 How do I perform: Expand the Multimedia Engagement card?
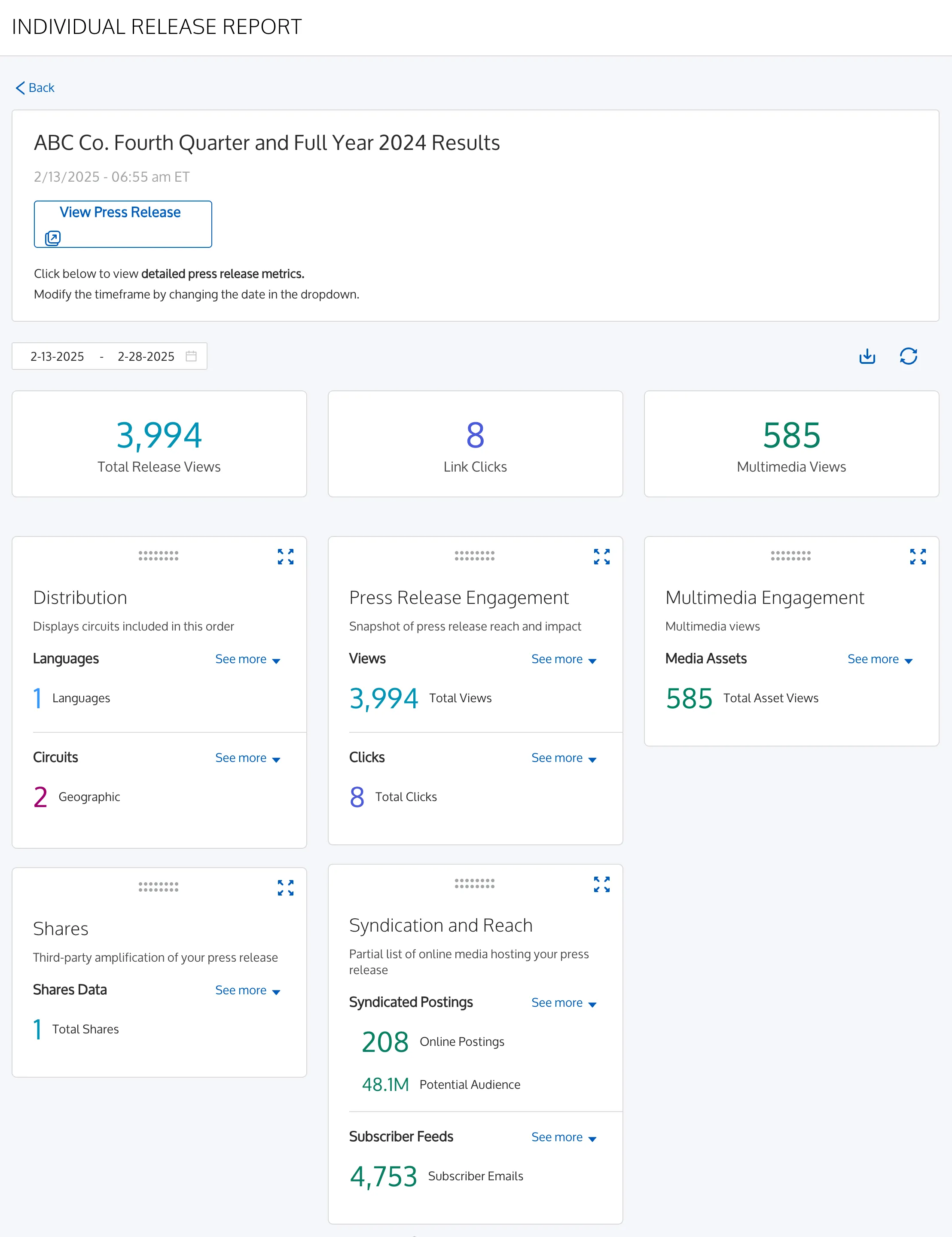coord(918,557)
